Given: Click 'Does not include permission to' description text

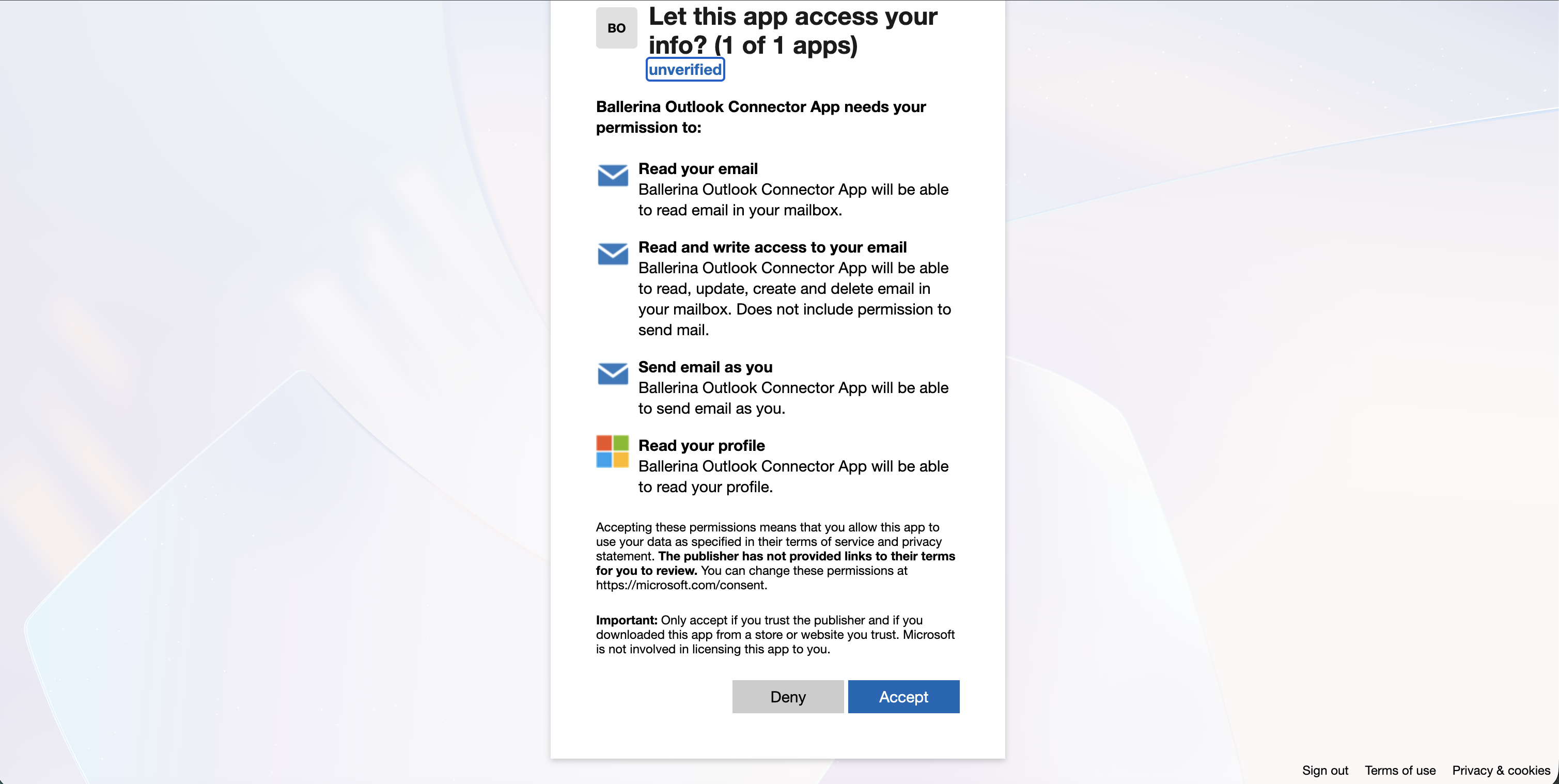Looking at the screenshot, I should (x=844, y=309).
